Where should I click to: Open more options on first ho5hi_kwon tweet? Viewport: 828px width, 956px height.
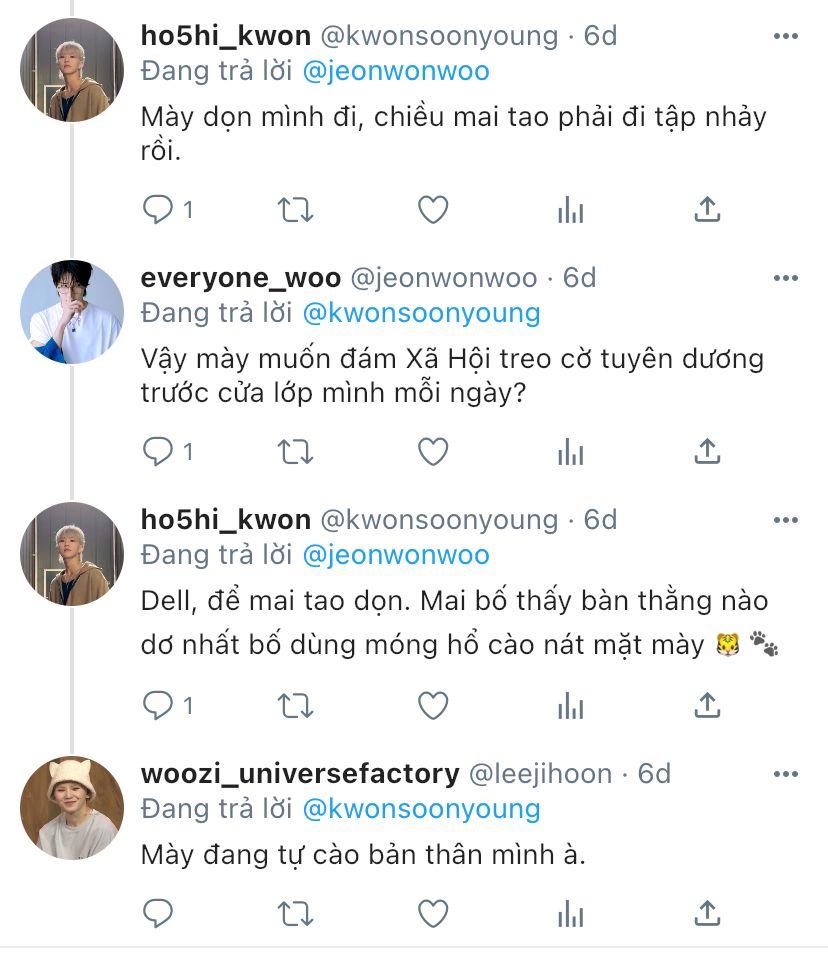786,36
